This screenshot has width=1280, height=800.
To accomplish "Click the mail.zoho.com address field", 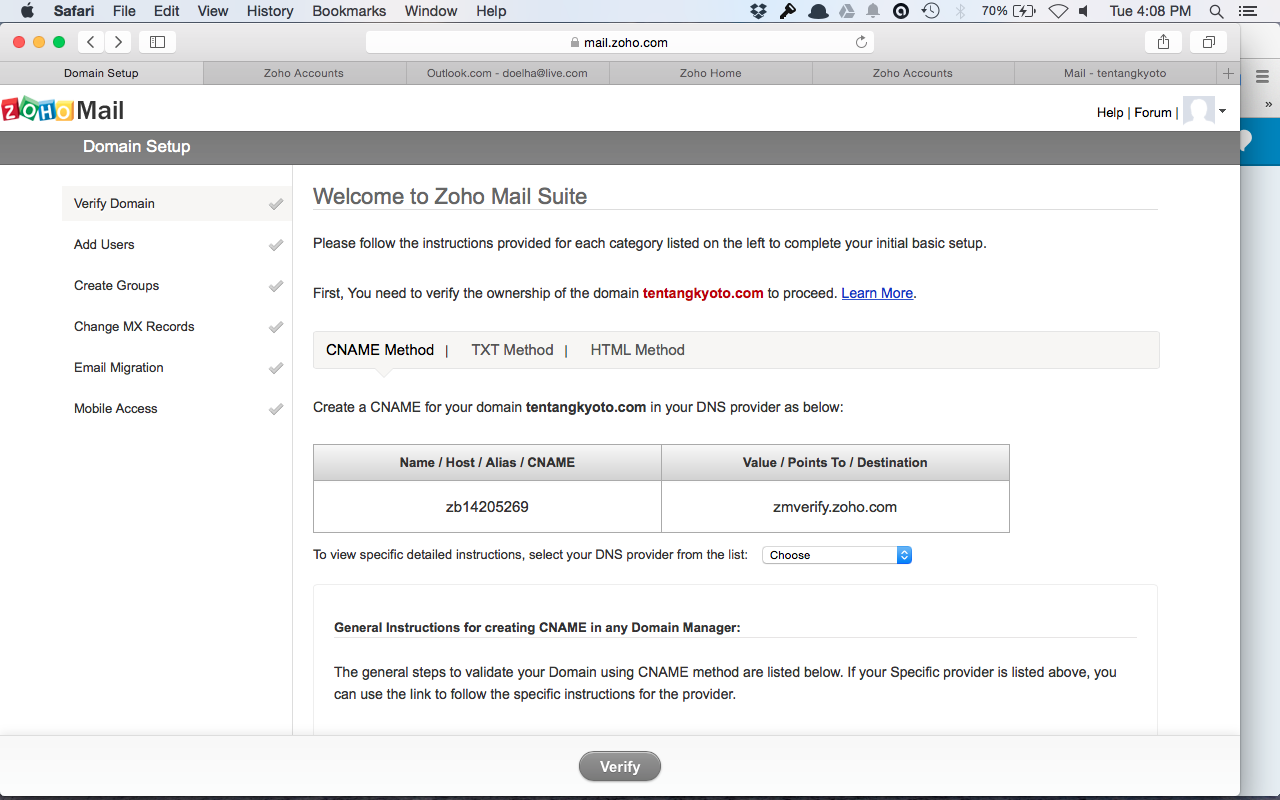I will tap(618, 42).
